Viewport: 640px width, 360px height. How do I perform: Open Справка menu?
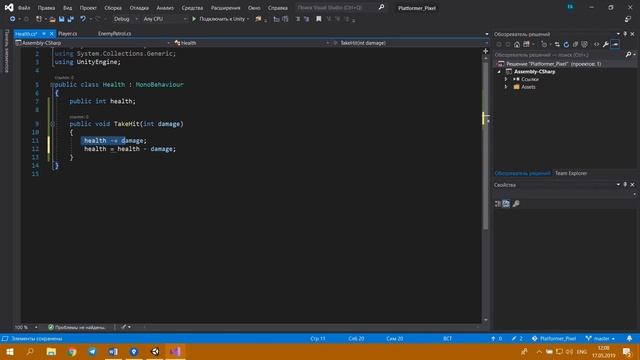278,8
